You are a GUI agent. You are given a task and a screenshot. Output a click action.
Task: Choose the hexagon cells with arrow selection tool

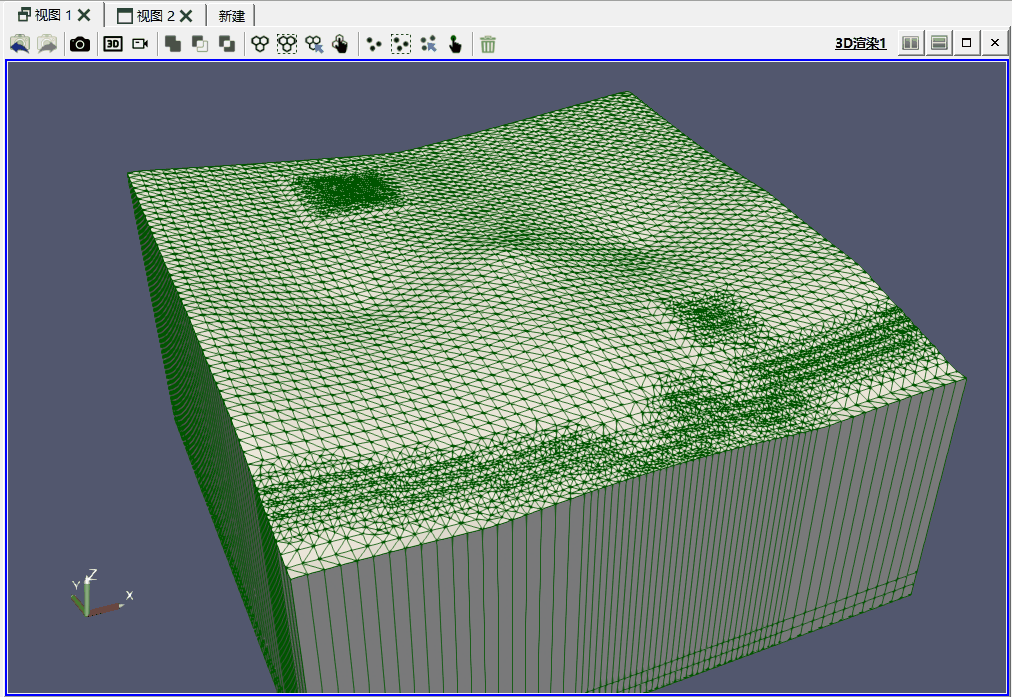(314, 44)
